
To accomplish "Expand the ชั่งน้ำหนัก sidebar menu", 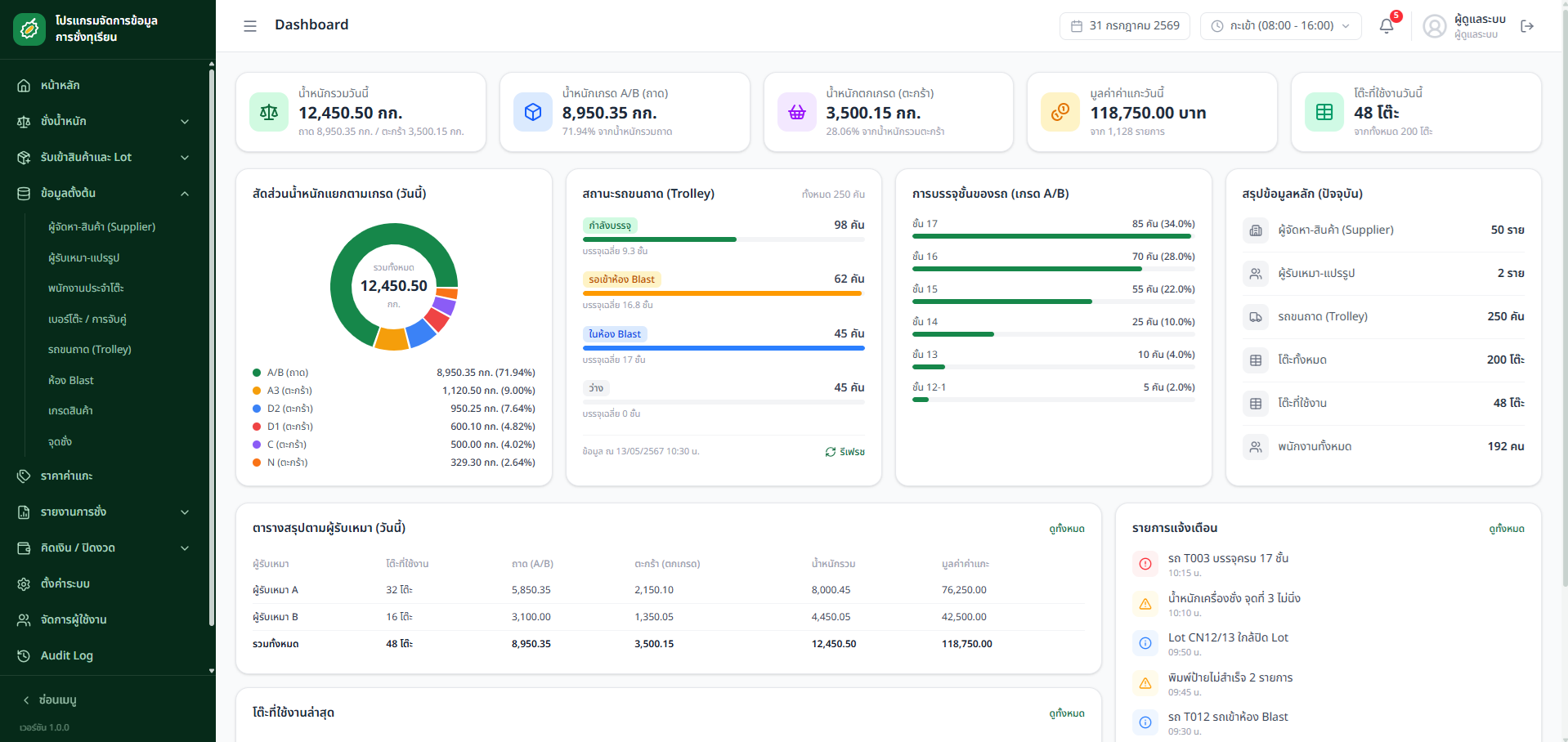I will tap(104, 121).
